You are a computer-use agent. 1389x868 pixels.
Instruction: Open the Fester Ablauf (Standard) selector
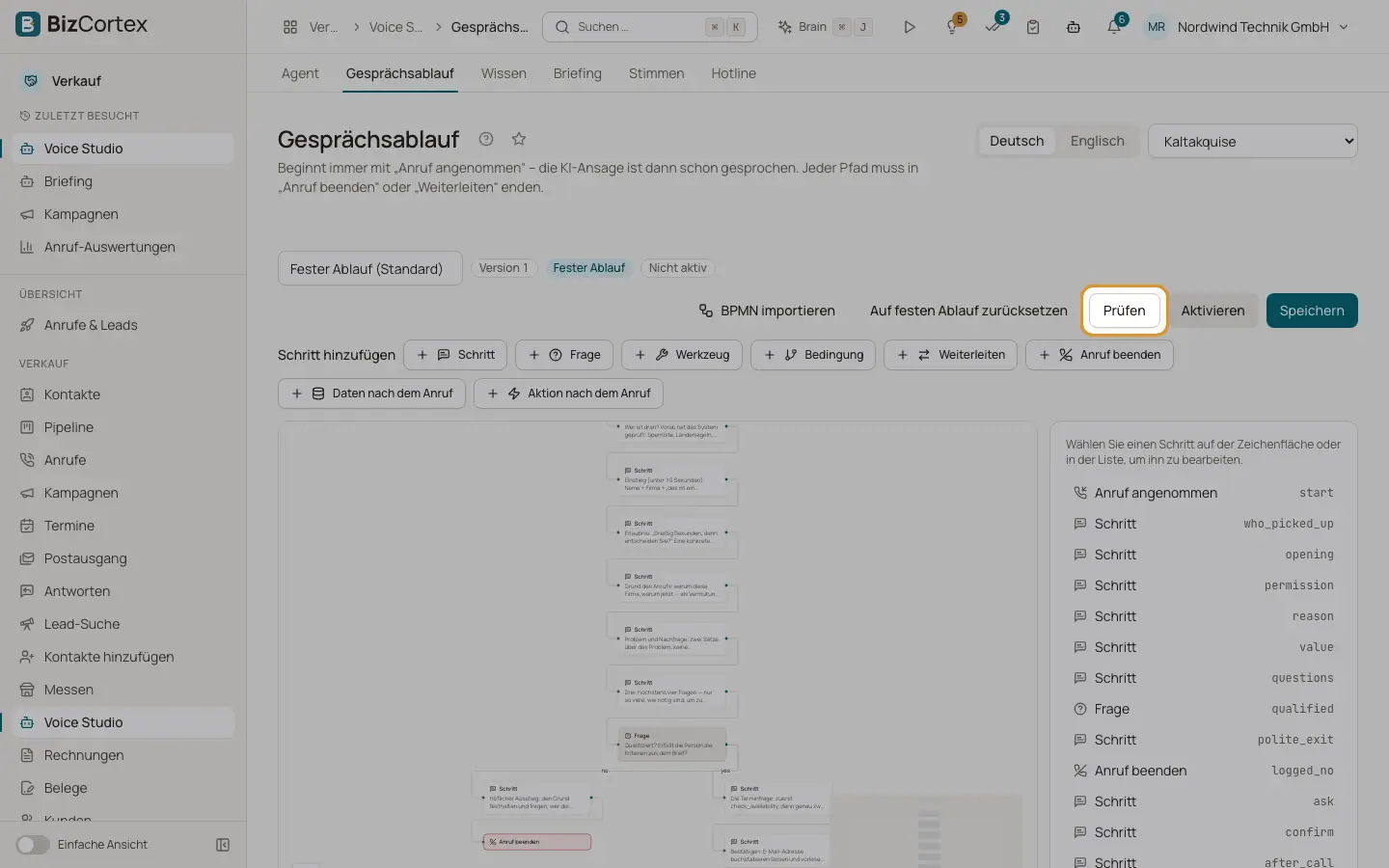(369, 269)
